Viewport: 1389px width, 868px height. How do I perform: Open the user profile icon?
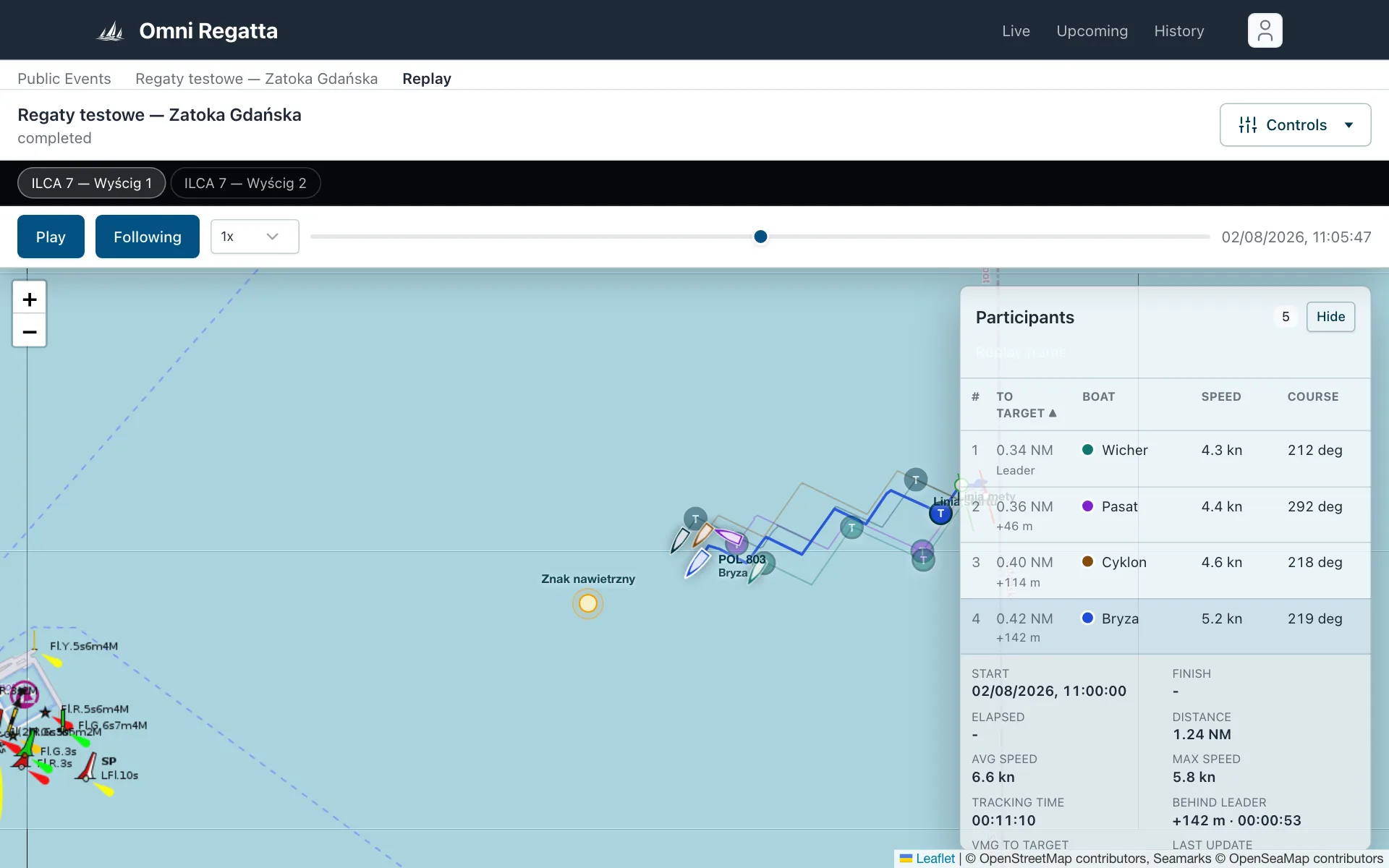coord(1265,30)
